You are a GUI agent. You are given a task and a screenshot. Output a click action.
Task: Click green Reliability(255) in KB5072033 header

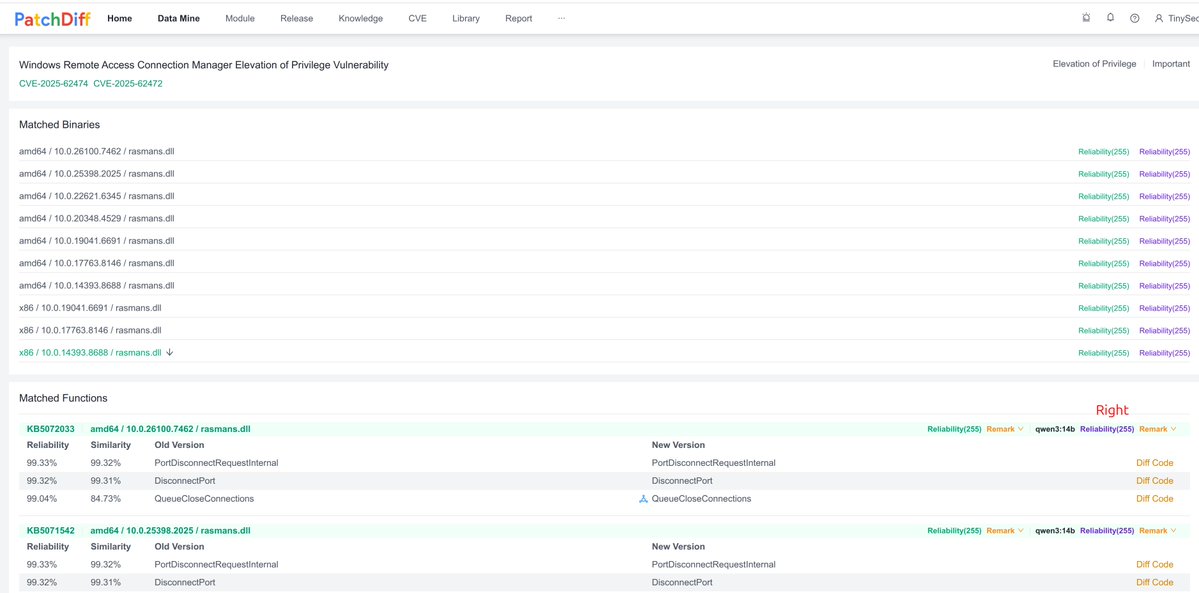coord(954,429)
